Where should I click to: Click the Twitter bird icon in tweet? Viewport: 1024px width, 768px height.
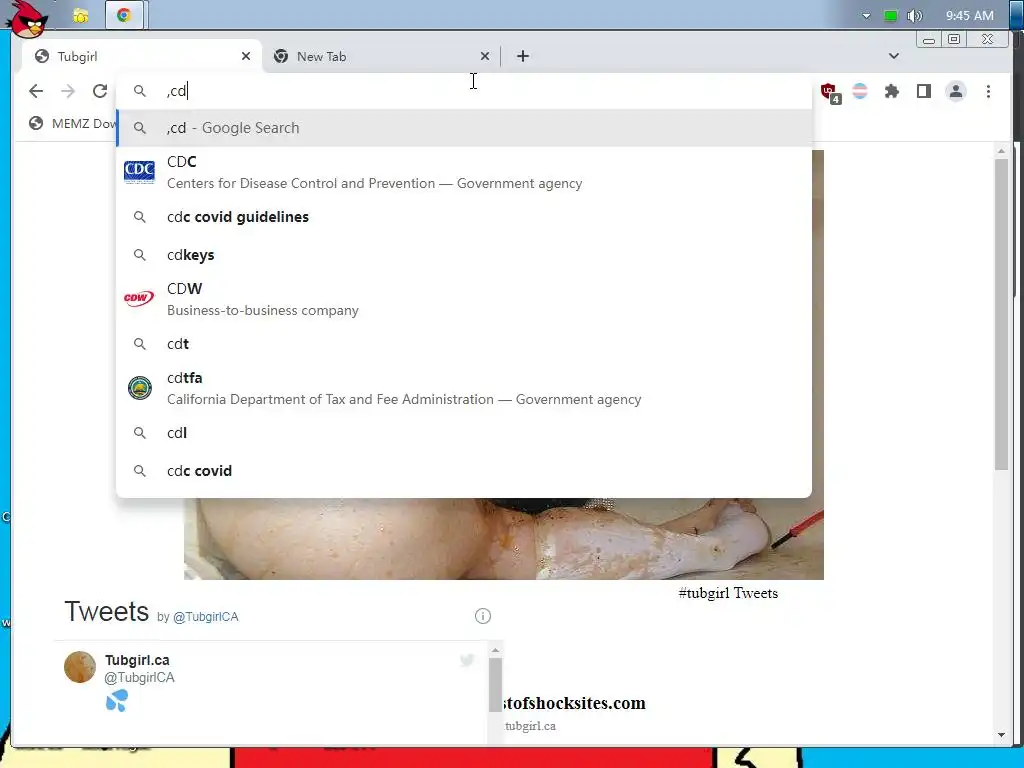pyautogui.click(x=467, y=660)
